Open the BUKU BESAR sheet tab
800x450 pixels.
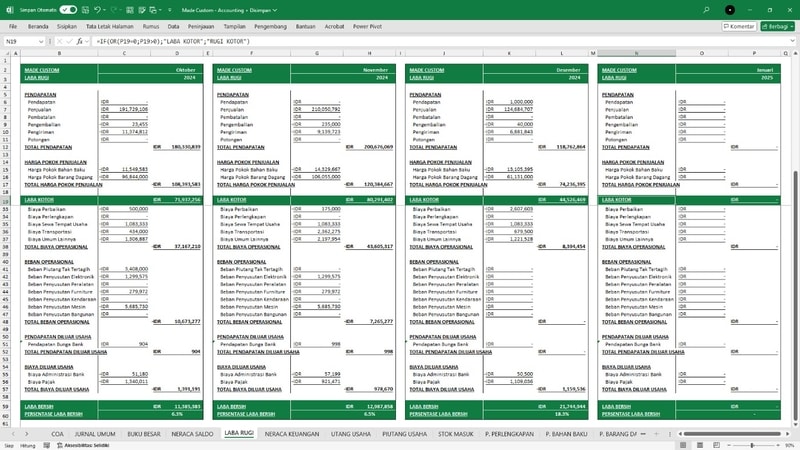pyautogui.click(x=143, y=434)
